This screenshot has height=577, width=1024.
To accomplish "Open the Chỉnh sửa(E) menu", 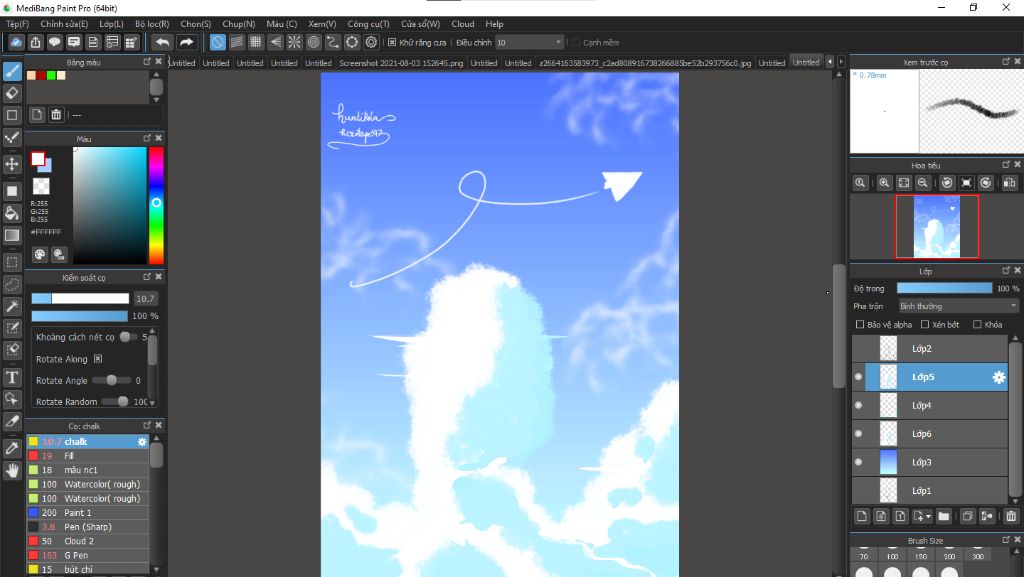I will point(64,24).
